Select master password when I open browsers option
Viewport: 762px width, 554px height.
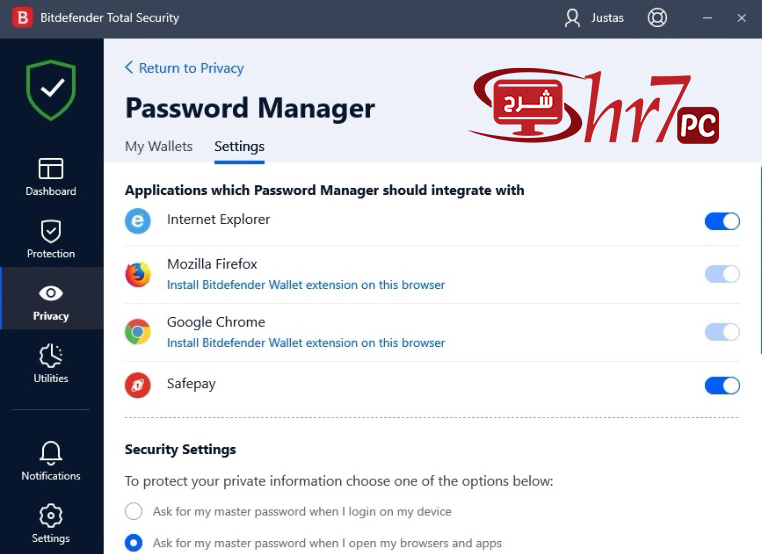pyautogui.click(x=134, y=543)
